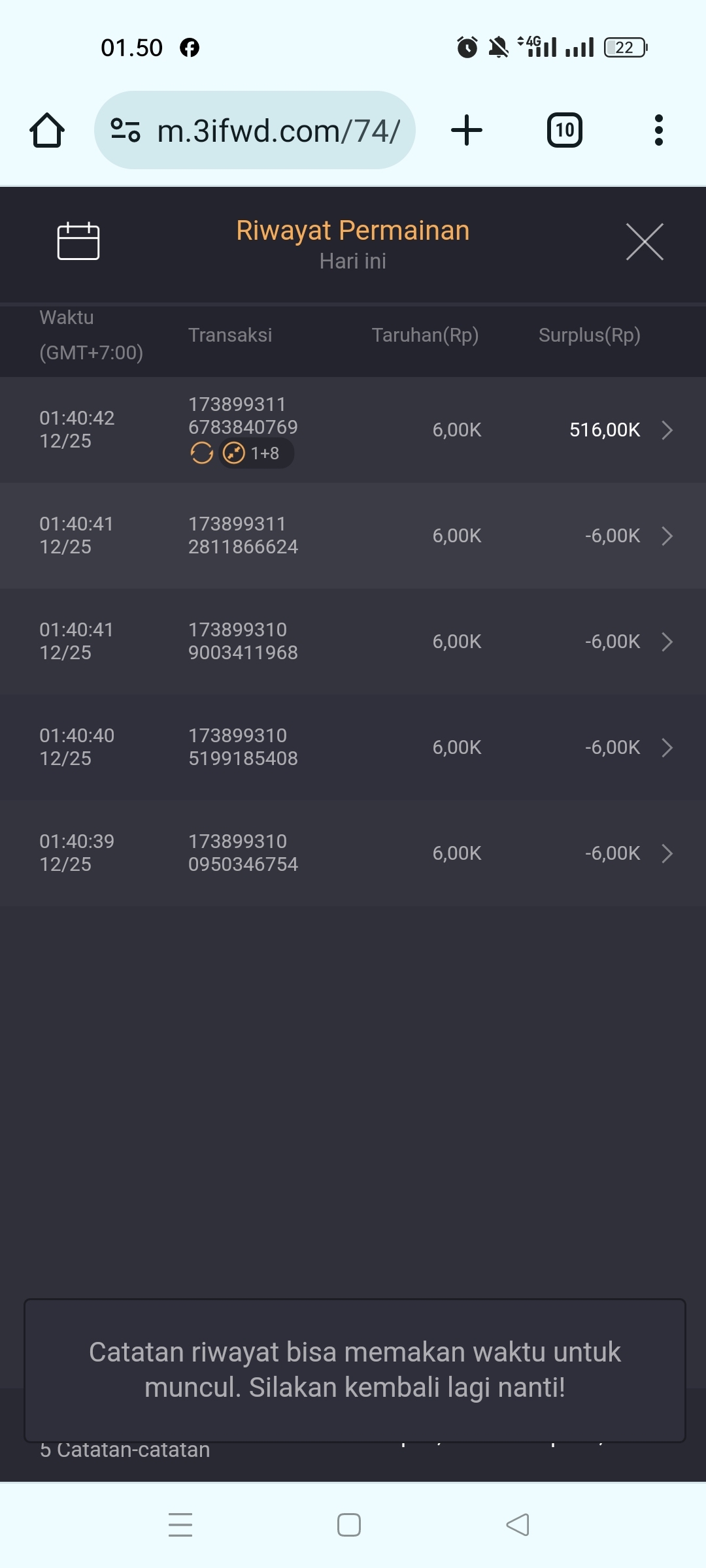Tap the Riwayat Permainan title

coord(352,231)
